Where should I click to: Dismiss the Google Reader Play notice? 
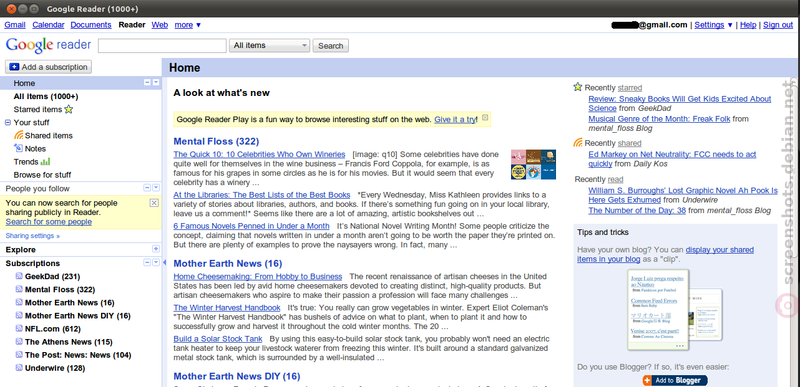point(485,118)
